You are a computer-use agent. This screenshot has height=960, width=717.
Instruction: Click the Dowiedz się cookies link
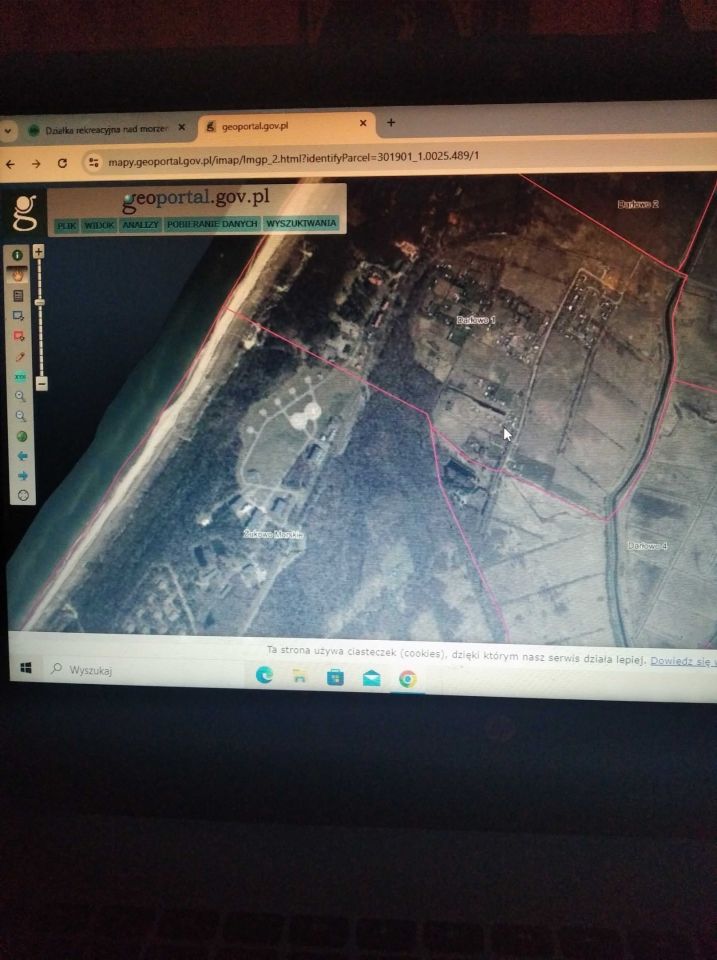click(x=681, y=661)
